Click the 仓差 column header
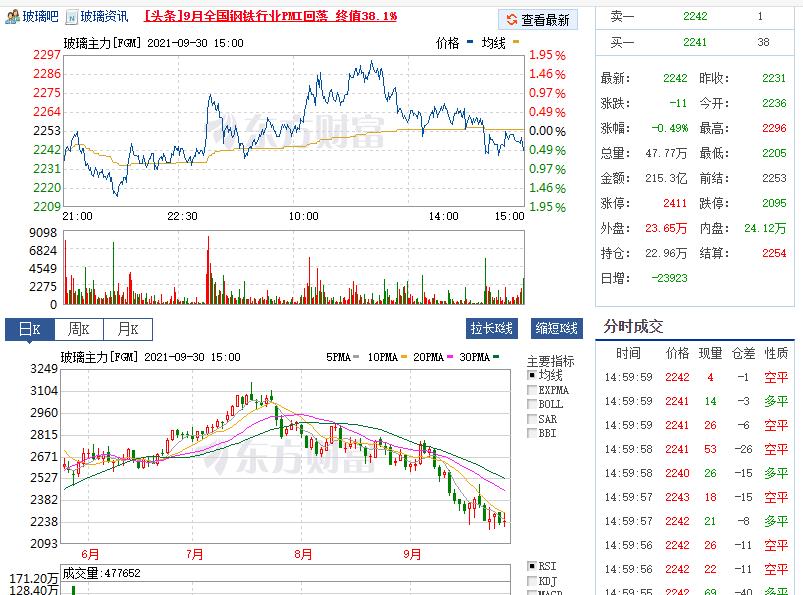Image resolution: width=803 pixels, height=595 pixels. (x=744, y=353)
